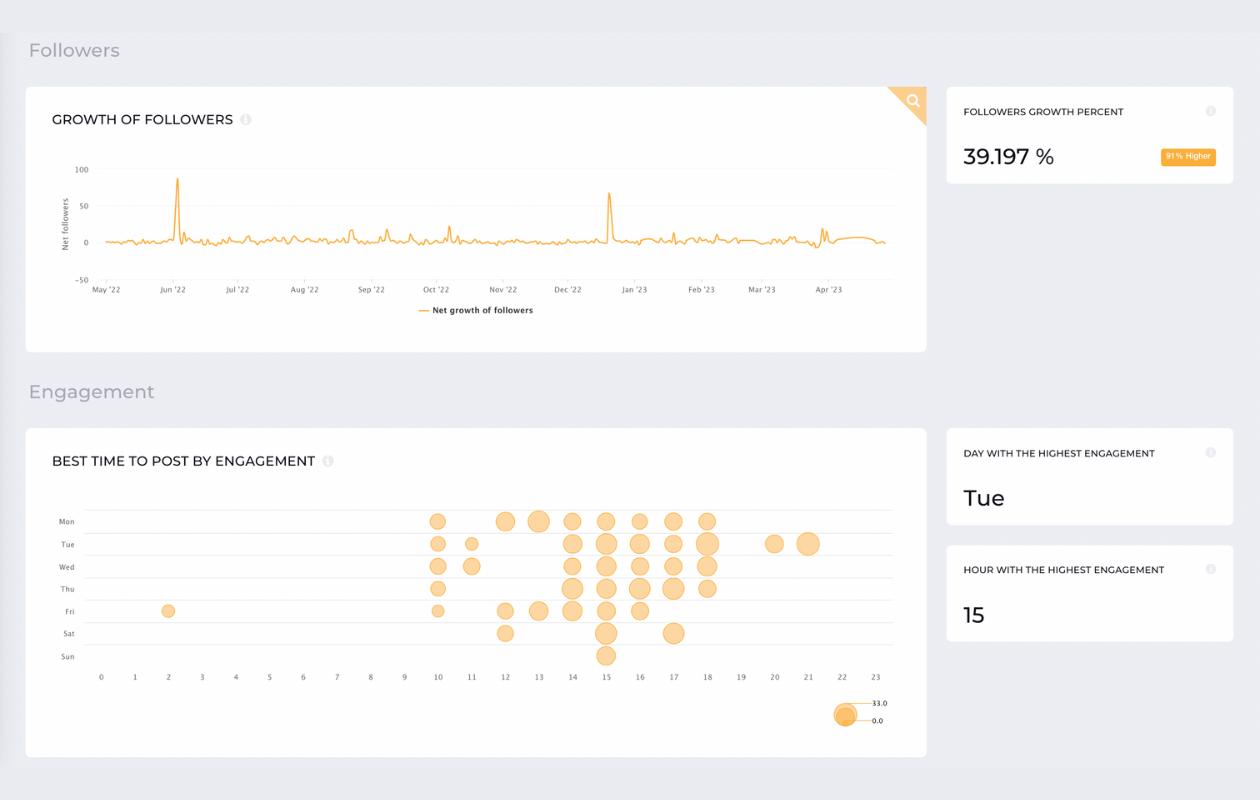Select the Thursday hour 10 engagement bubble
Image resolution: width=1260 pixels, height=800 pixels.
(x=438, y=588)
